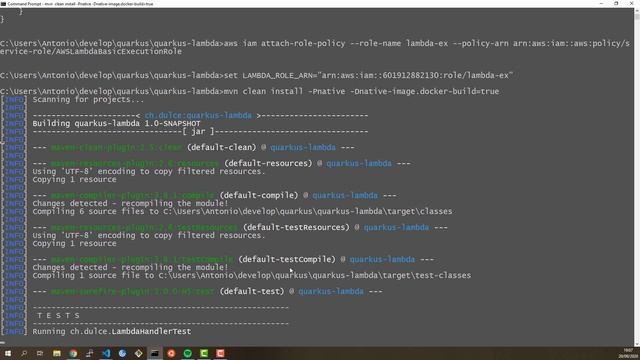640x360 pixels.
Task: Click 'Compiling 1 source file' line
Action: 251,276
